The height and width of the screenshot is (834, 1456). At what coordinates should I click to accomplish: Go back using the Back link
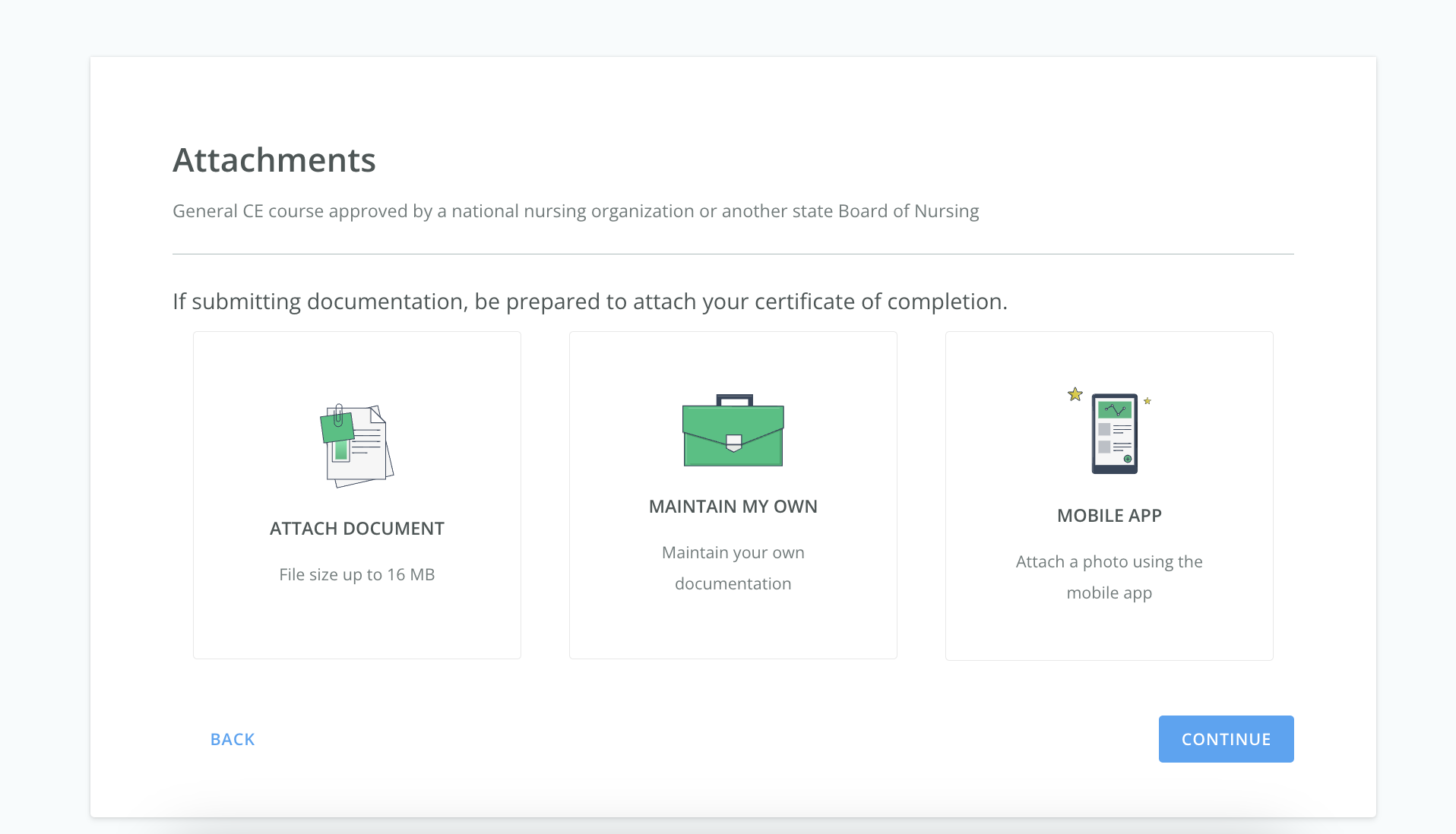(x=233, y=739)
